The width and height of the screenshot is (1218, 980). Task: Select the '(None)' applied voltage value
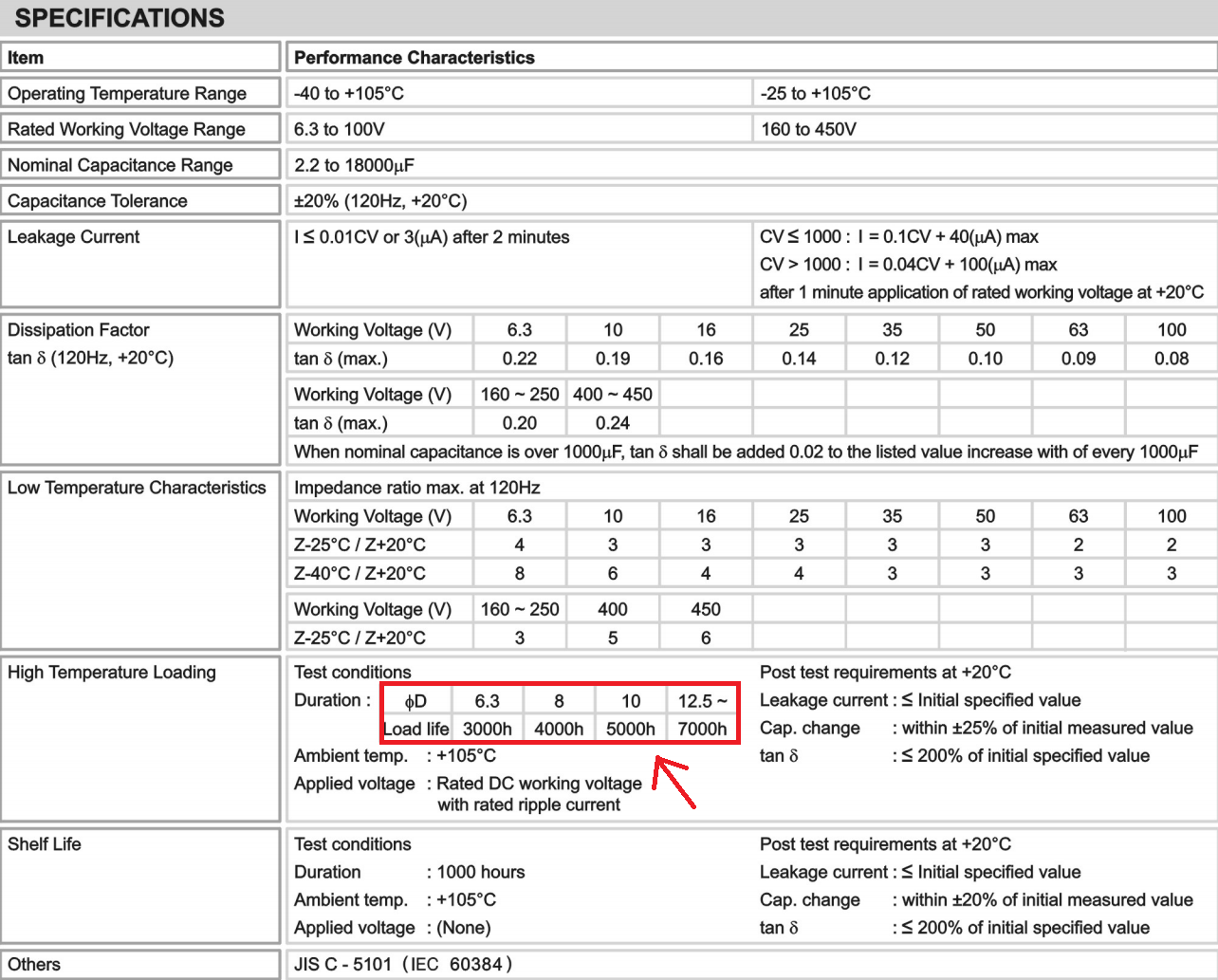(464, 928)
